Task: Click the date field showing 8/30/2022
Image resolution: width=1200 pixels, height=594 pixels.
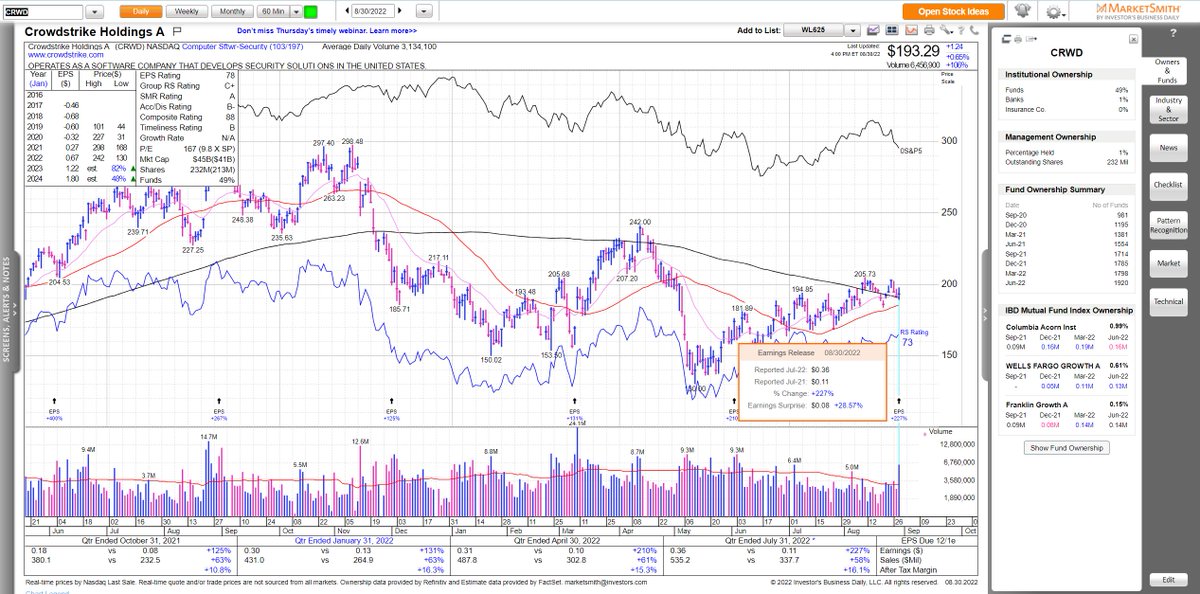Action: click(x=375, y=11)
